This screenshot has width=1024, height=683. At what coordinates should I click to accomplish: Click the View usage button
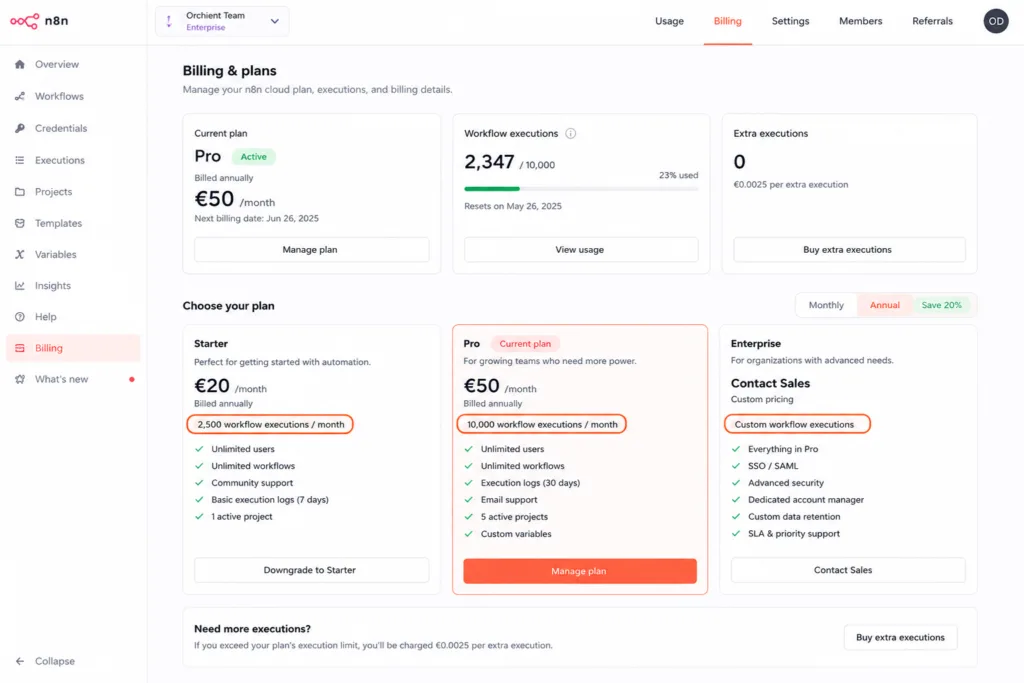pos(581,249)
